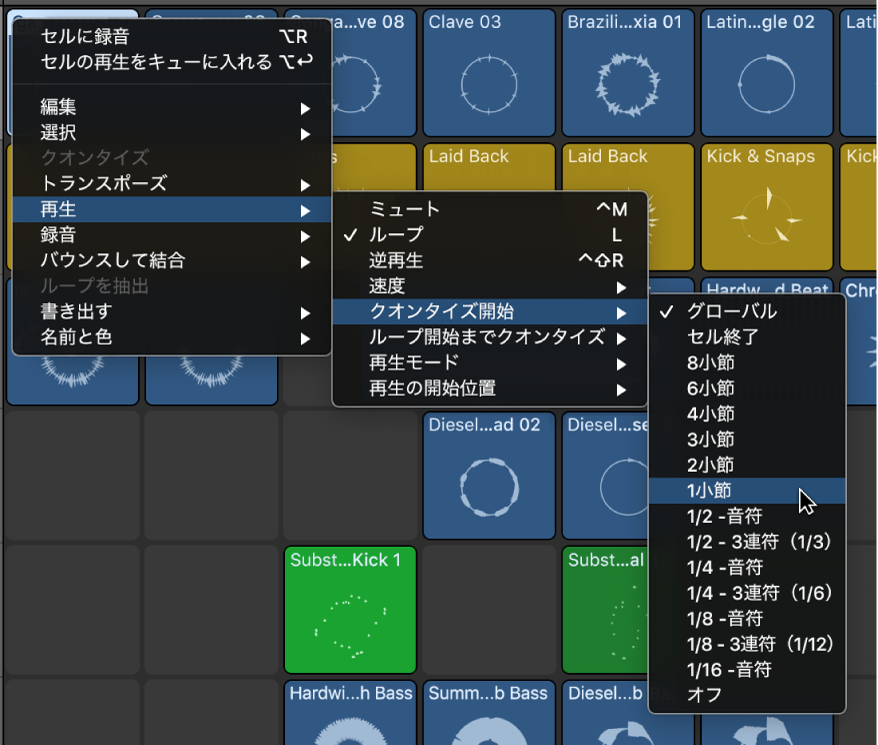Click the Clave 03 cell waveform
The image size is (878, 745).
coord(489,85)
